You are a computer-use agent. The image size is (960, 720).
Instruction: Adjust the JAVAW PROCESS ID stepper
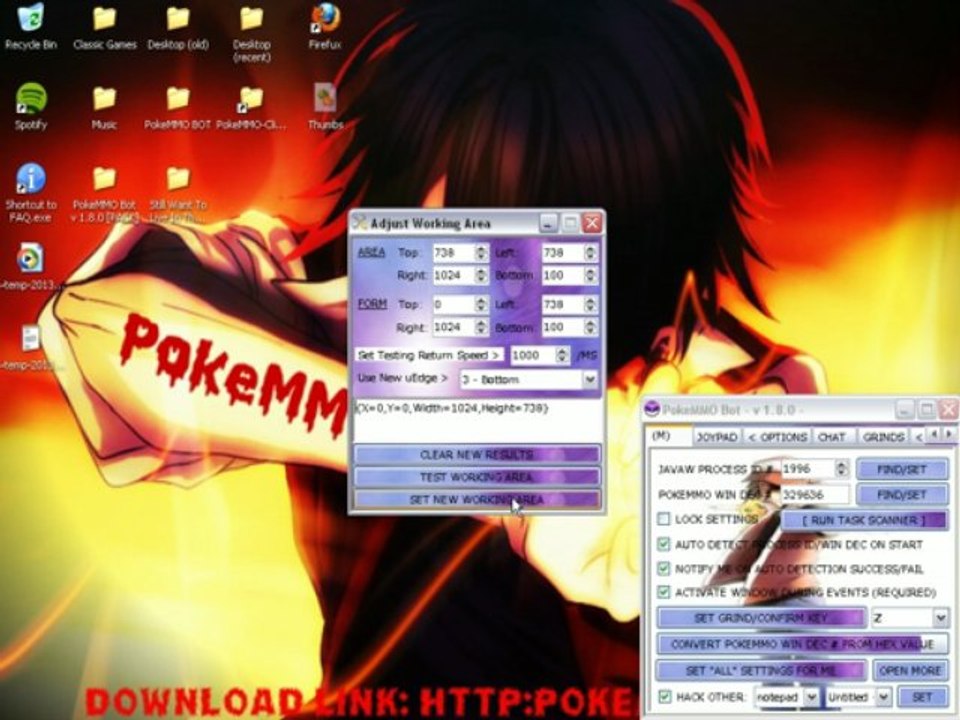coord(842,468)
